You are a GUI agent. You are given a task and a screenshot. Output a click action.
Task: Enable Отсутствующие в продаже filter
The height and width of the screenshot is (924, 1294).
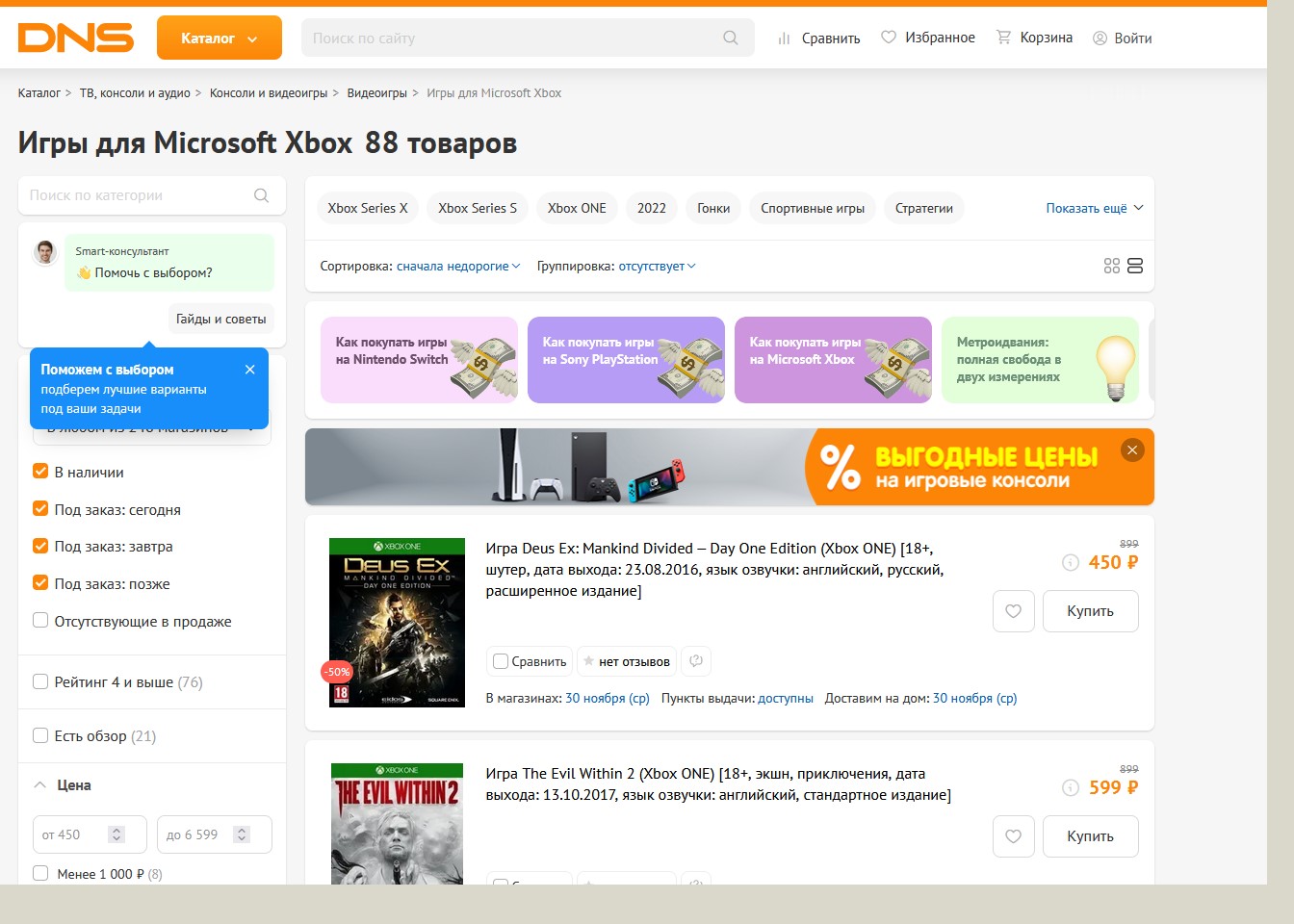click(x=40, y=621)
